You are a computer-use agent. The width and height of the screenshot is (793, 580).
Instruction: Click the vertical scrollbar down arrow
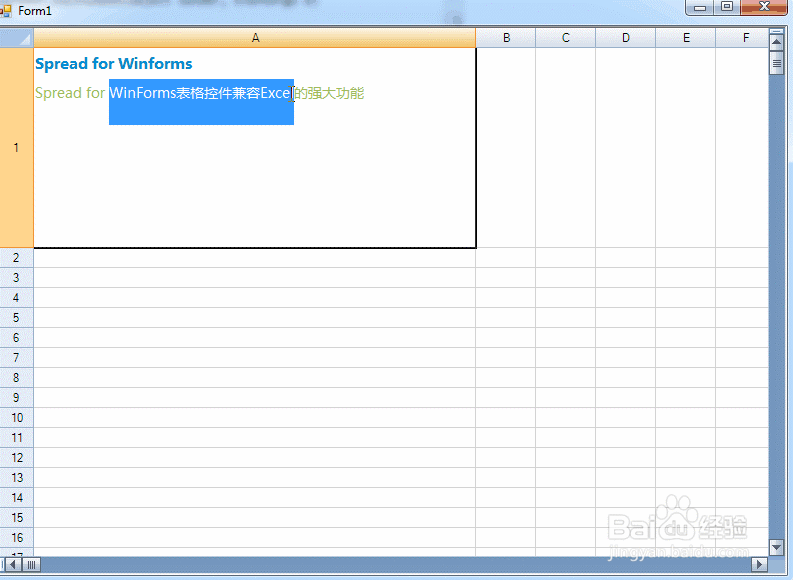pos(776,547)
